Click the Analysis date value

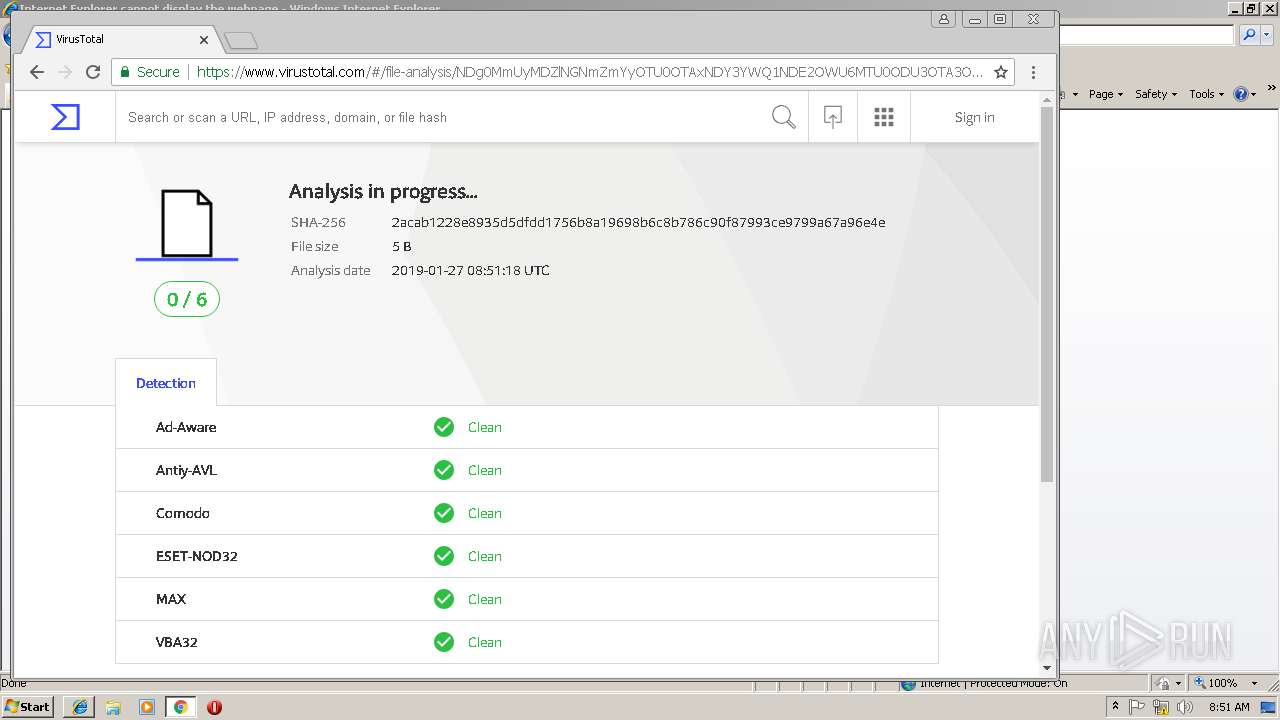pos(470,270)
